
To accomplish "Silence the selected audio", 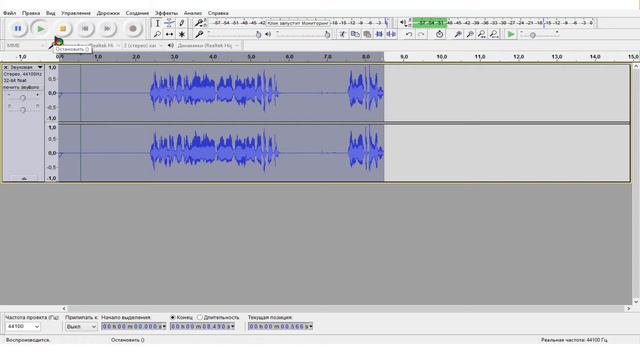I will tap(391, 34).
